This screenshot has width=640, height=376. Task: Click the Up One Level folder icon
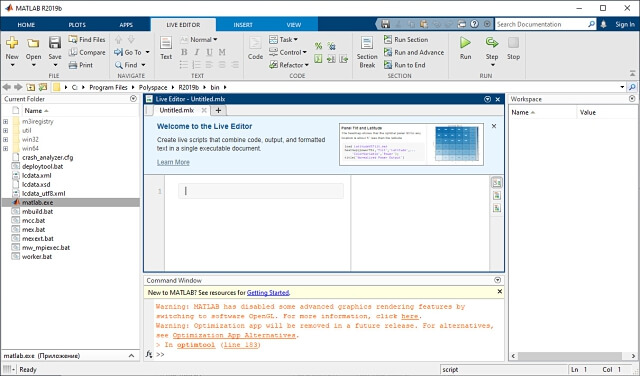[31, 87]
